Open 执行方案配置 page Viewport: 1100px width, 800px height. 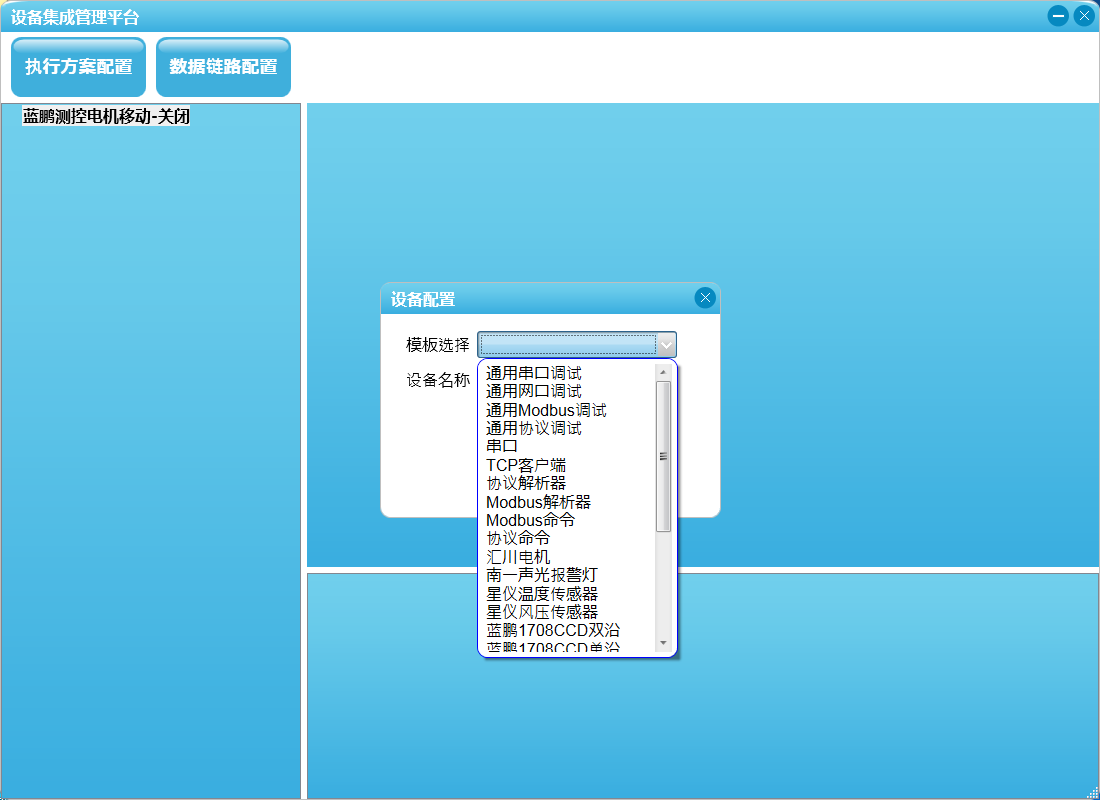pos(78,67)
